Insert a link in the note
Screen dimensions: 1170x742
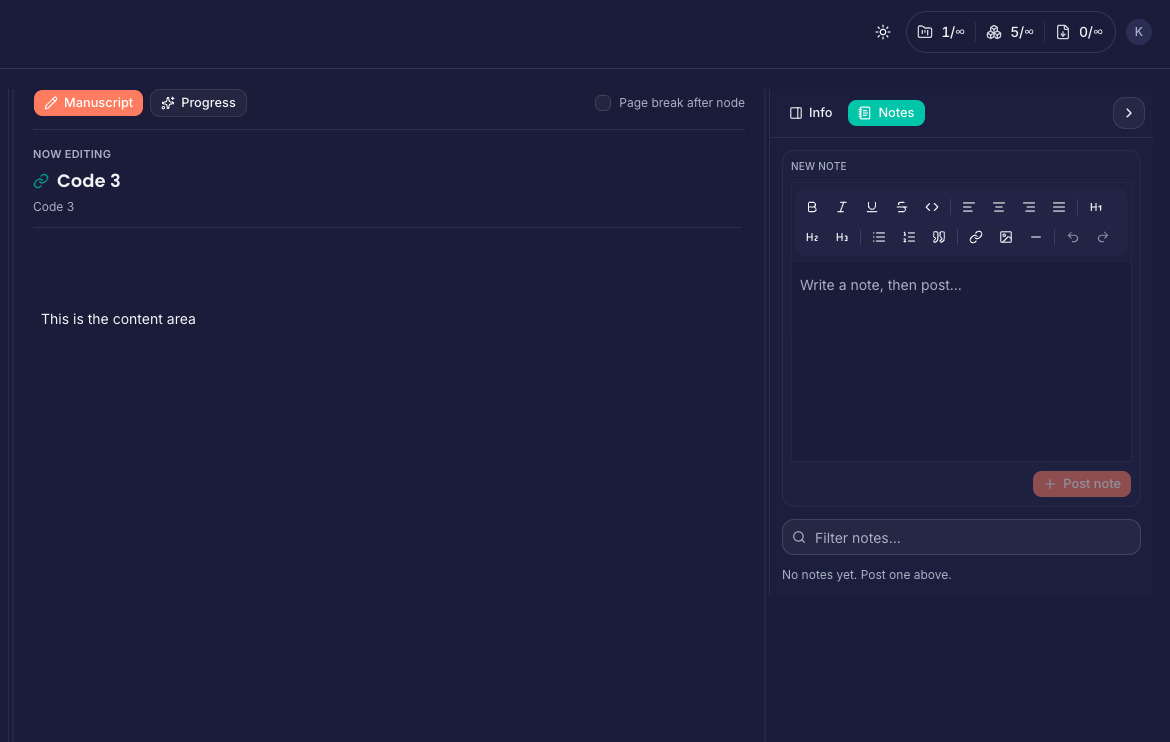click(x=976, y=237)
